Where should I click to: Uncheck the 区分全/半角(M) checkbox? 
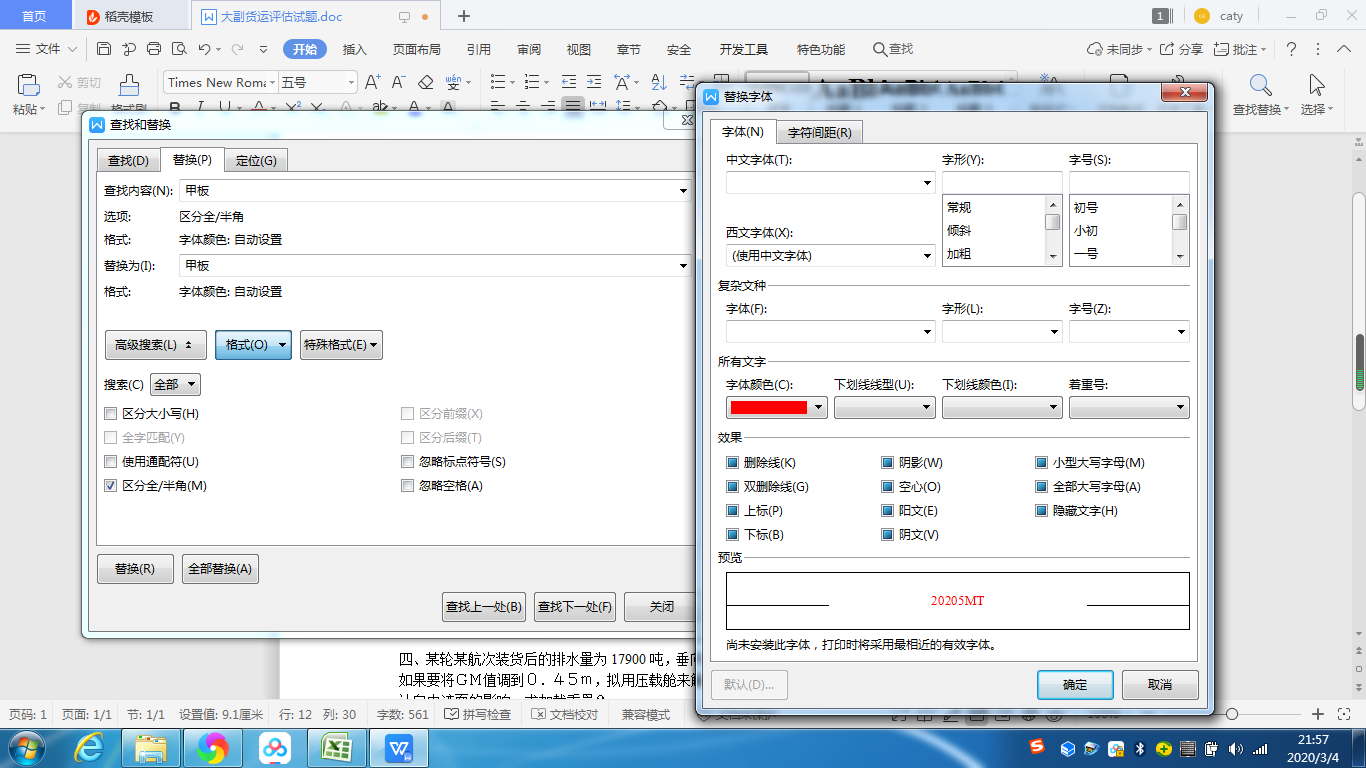tap(111, 486)
